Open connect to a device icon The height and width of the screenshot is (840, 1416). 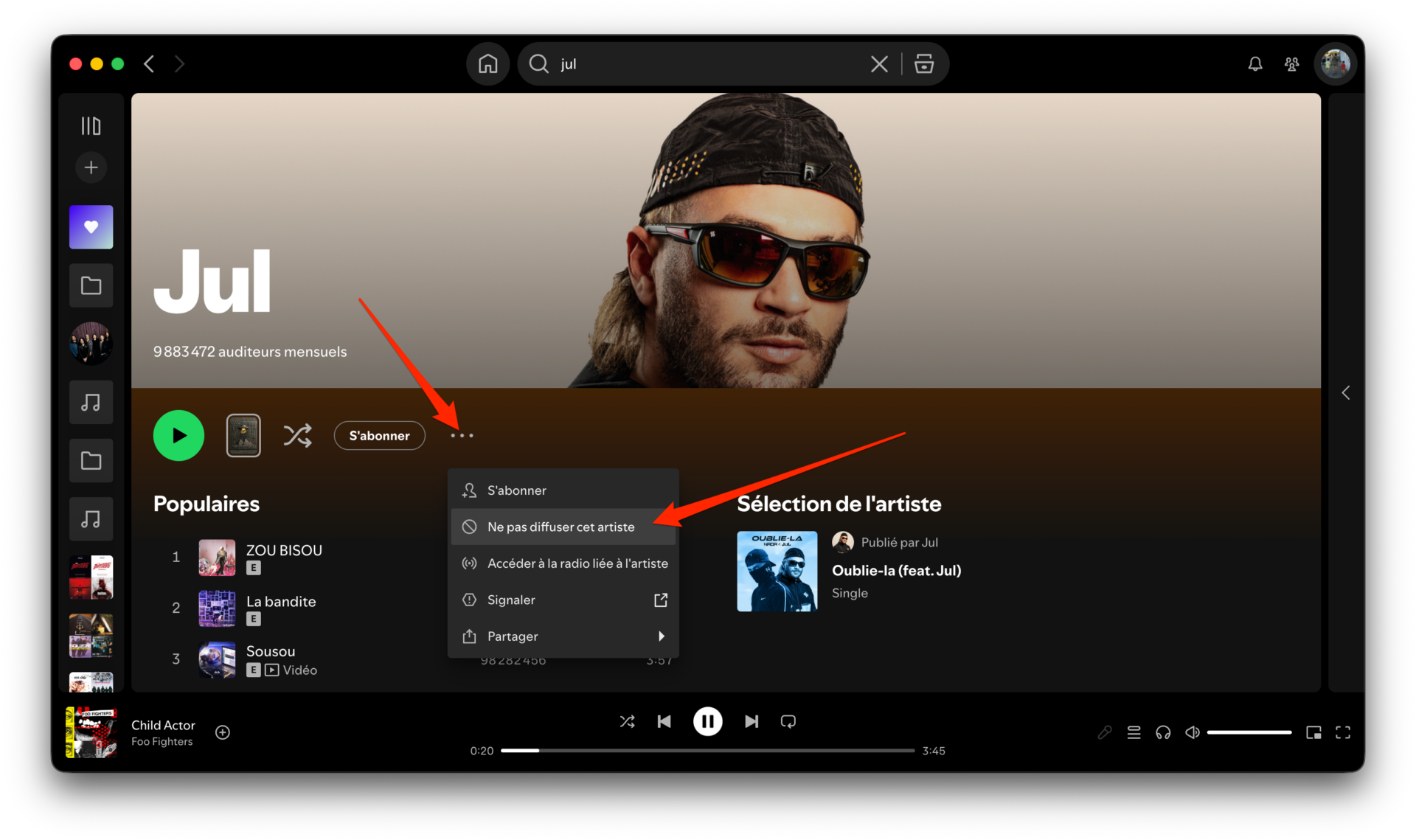tap(1163, 732)
